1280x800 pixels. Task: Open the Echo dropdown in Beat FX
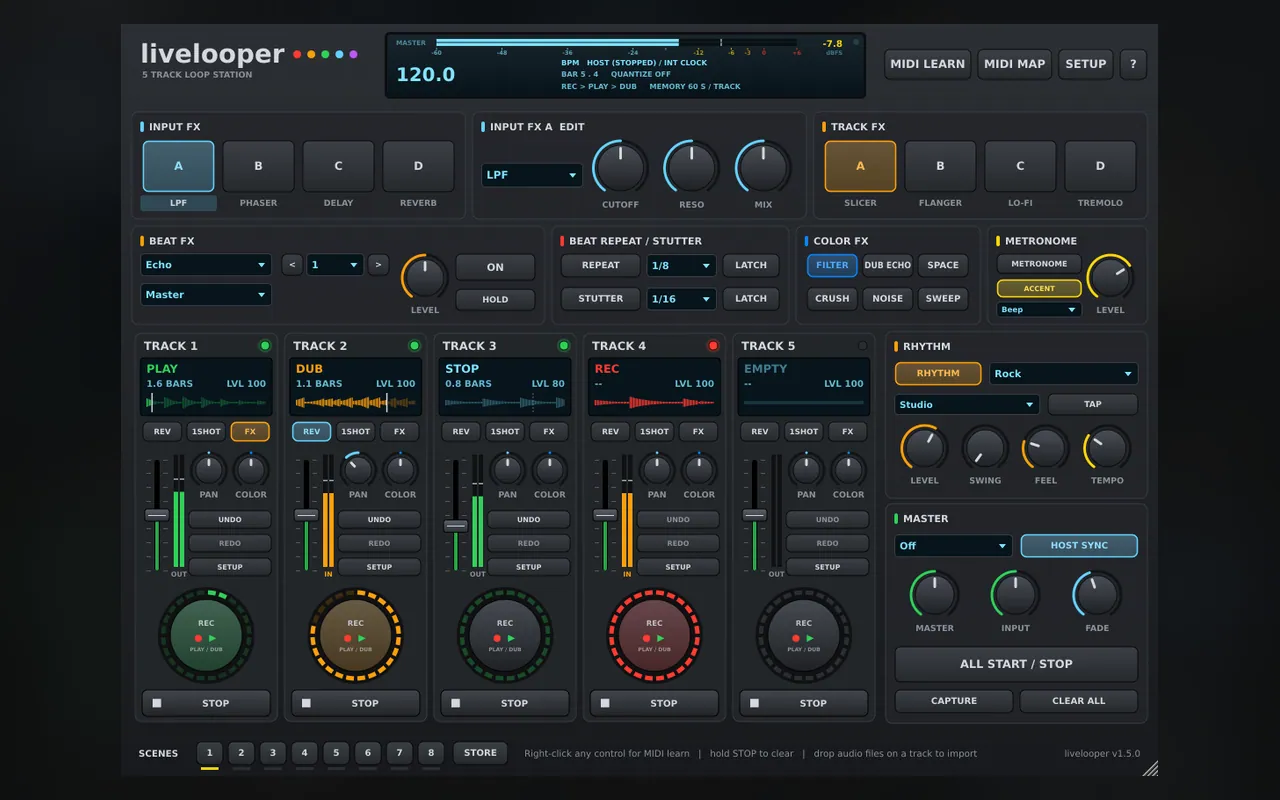206,265
